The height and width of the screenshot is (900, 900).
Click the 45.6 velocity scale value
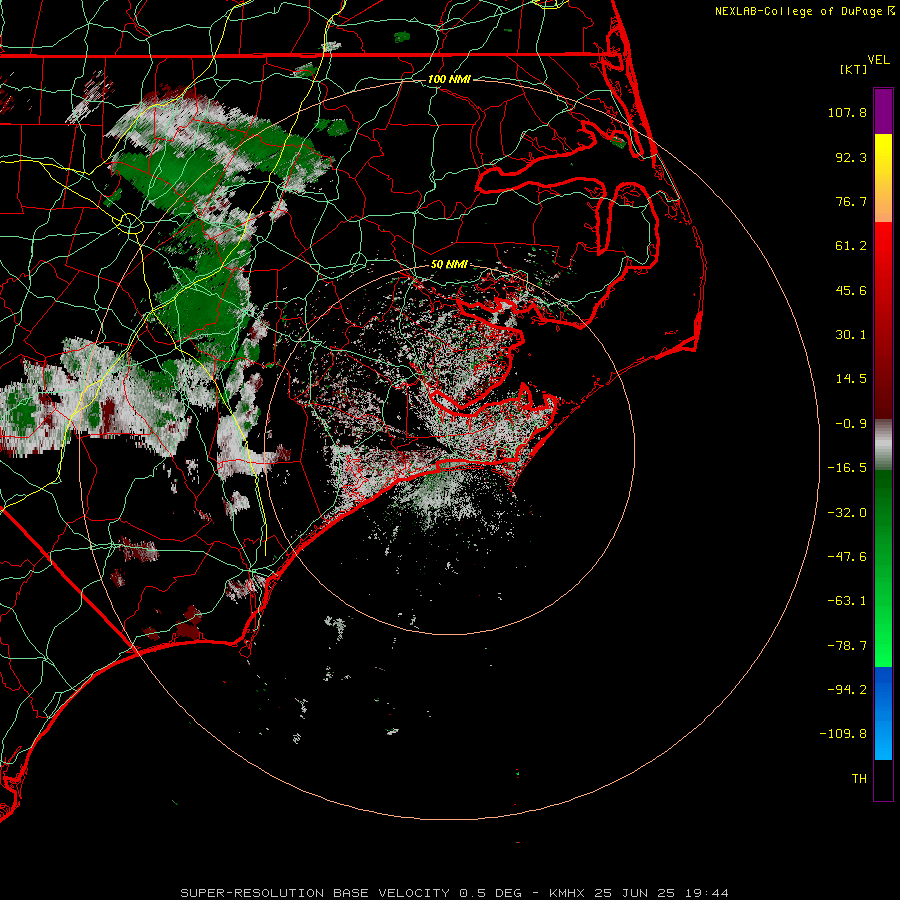coord(851,290)
